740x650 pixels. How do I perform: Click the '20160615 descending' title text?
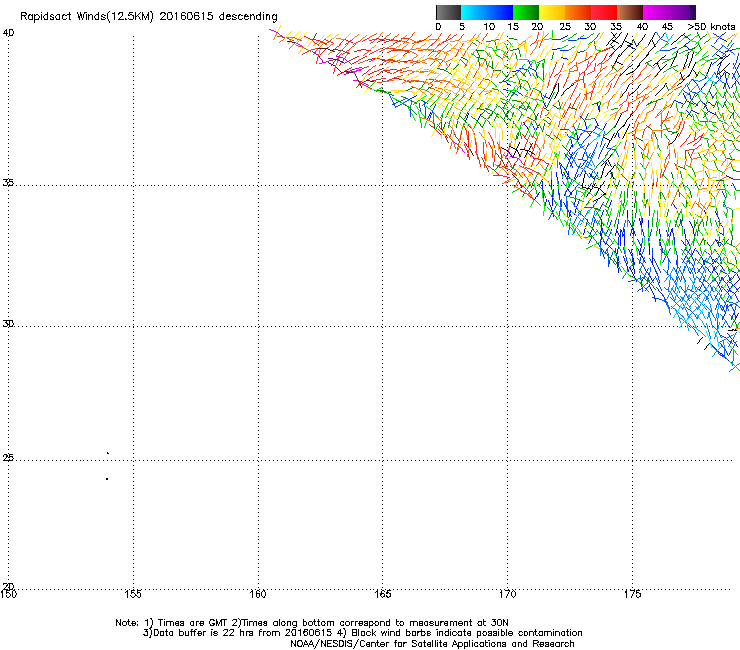[219, 17]
